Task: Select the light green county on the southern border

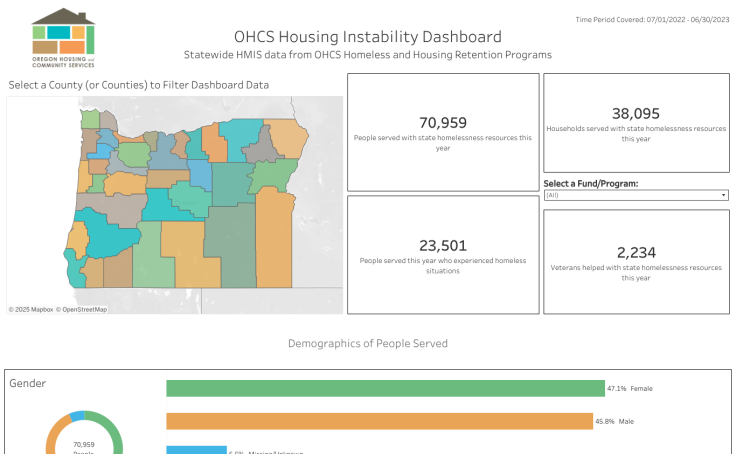Action: pos(150,260)
